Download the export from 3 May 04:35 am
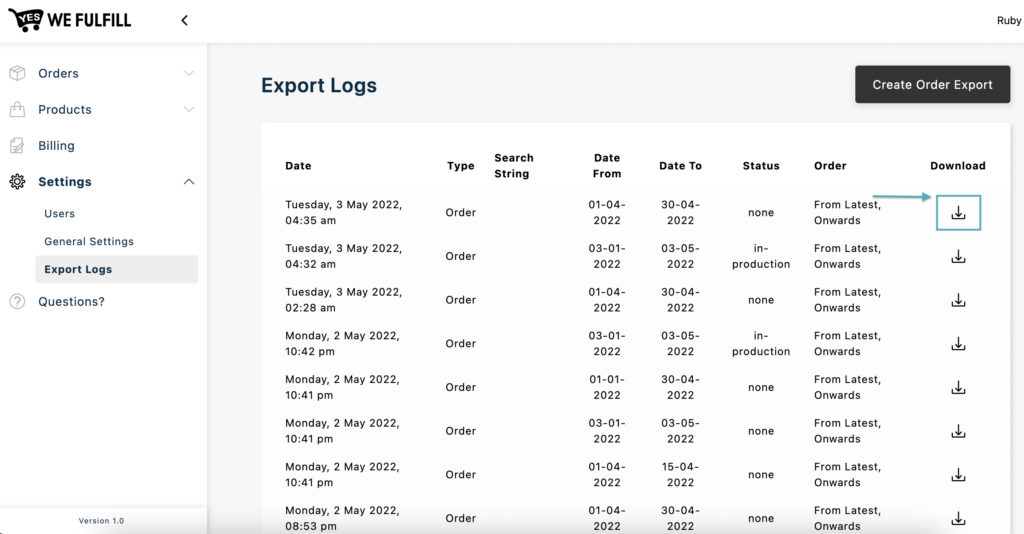 click(x=958, y=213)
